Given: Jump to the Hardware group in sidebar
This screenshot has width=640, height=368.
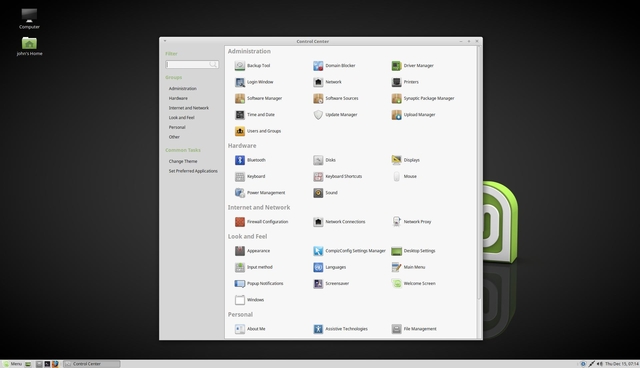Looking at the screenshot, I should tap(178, 98).
